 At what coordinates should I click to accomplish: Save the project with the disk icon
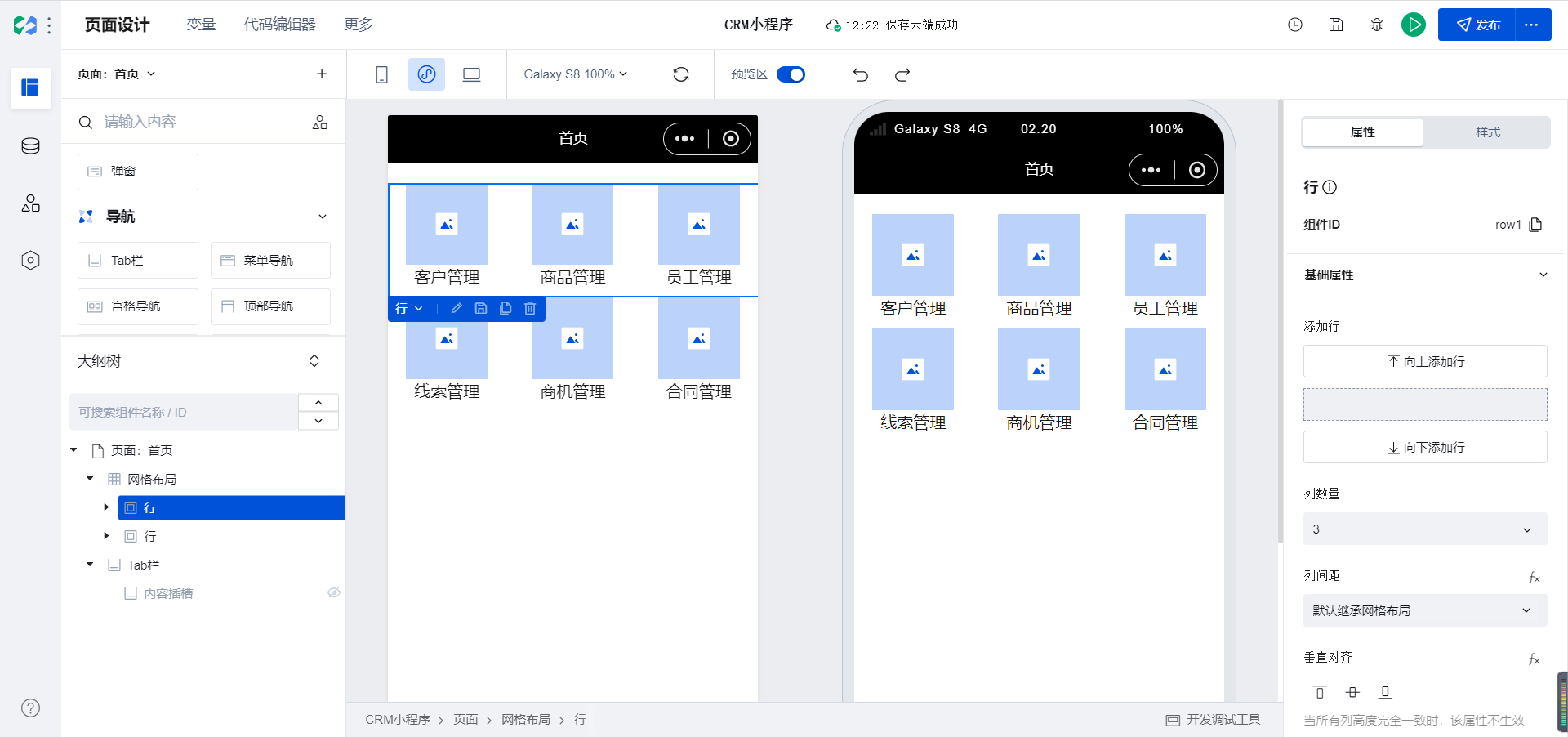pos(1336,25)
